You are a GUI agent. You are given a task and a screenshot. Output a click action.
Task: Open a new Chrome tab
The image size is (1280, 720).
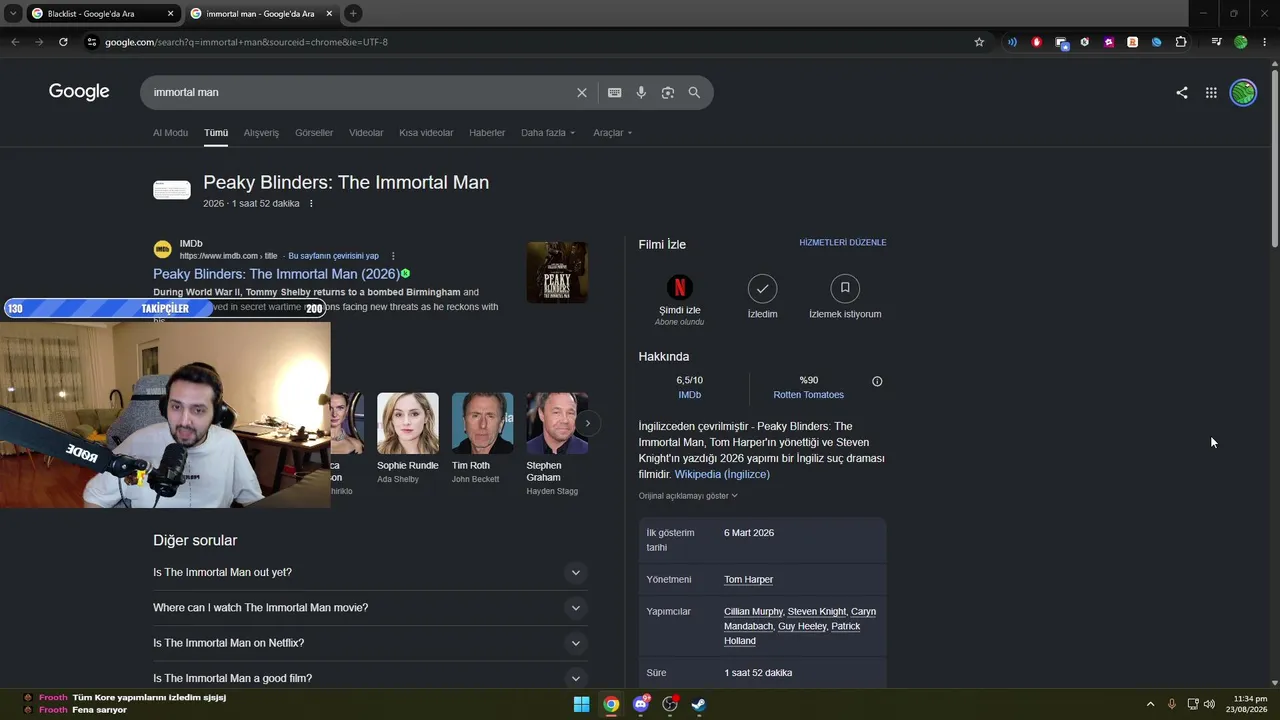point(353,13)
